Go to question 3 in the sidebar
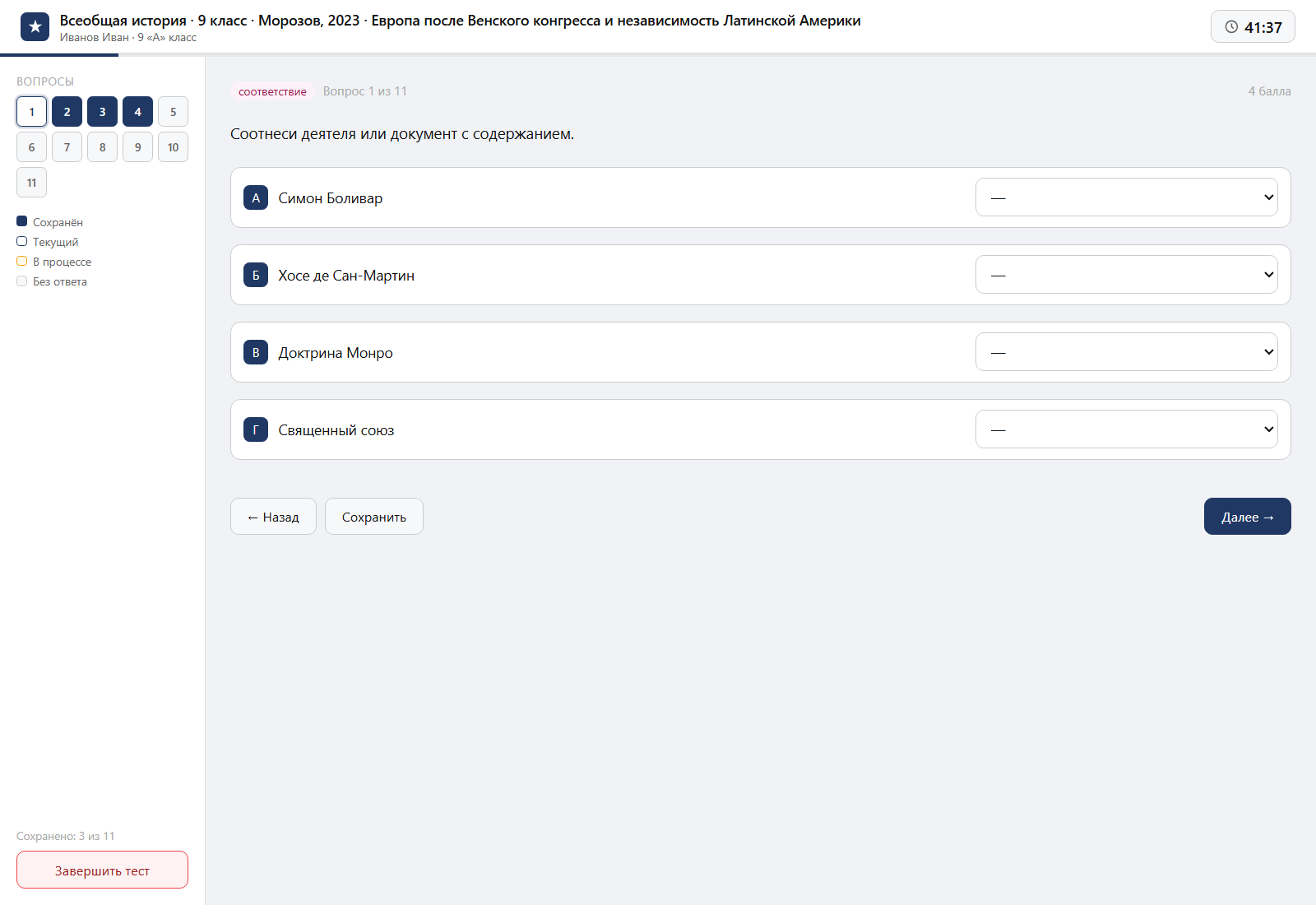Screen dimensions: 1316x905 pos(102,112)
